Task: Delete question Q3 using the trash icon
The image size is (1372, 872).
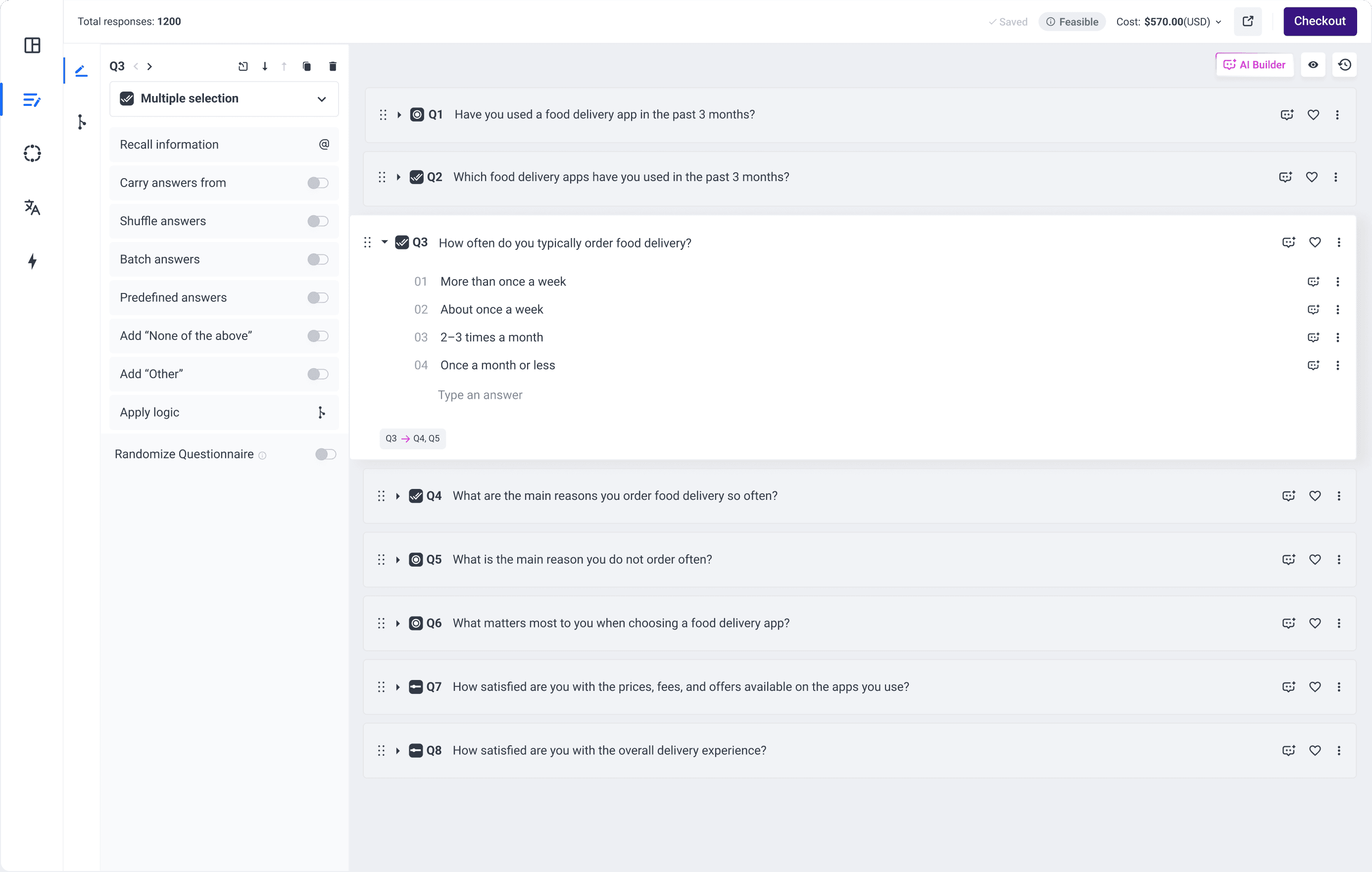Action: pos(333,66)
